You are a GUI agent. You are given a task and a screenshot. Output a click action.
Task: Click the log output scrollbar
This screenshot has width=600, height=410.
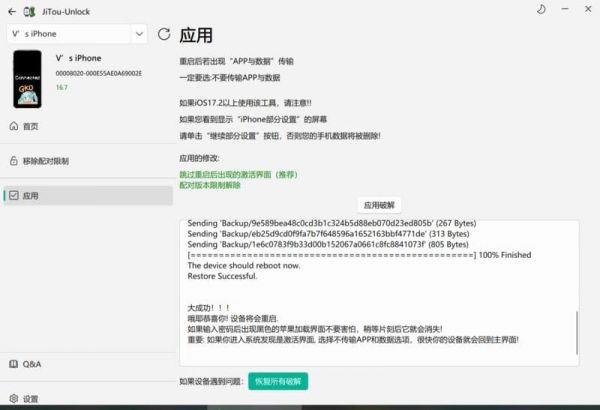[577, 333]
